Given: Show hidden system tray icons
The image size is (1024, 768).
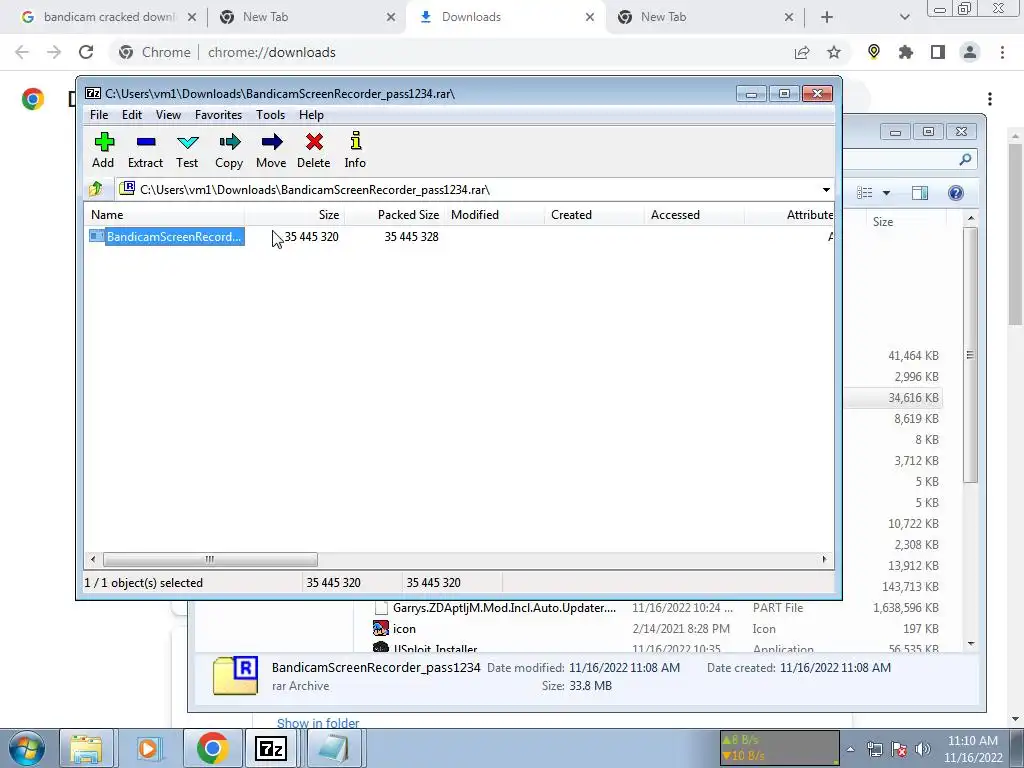Looking at the screenshot, I should pyautogui.click(x=850, y=749).
